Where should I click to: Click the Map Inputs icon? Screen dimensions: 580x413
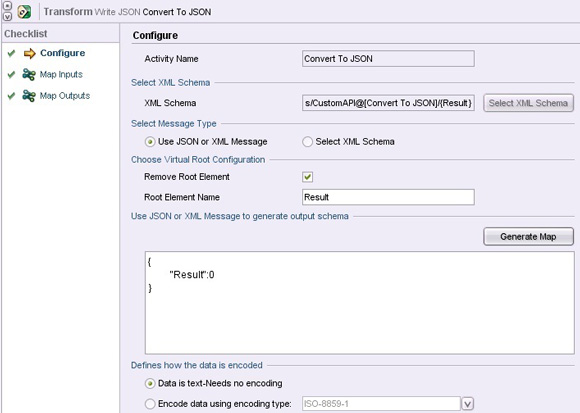29,74
